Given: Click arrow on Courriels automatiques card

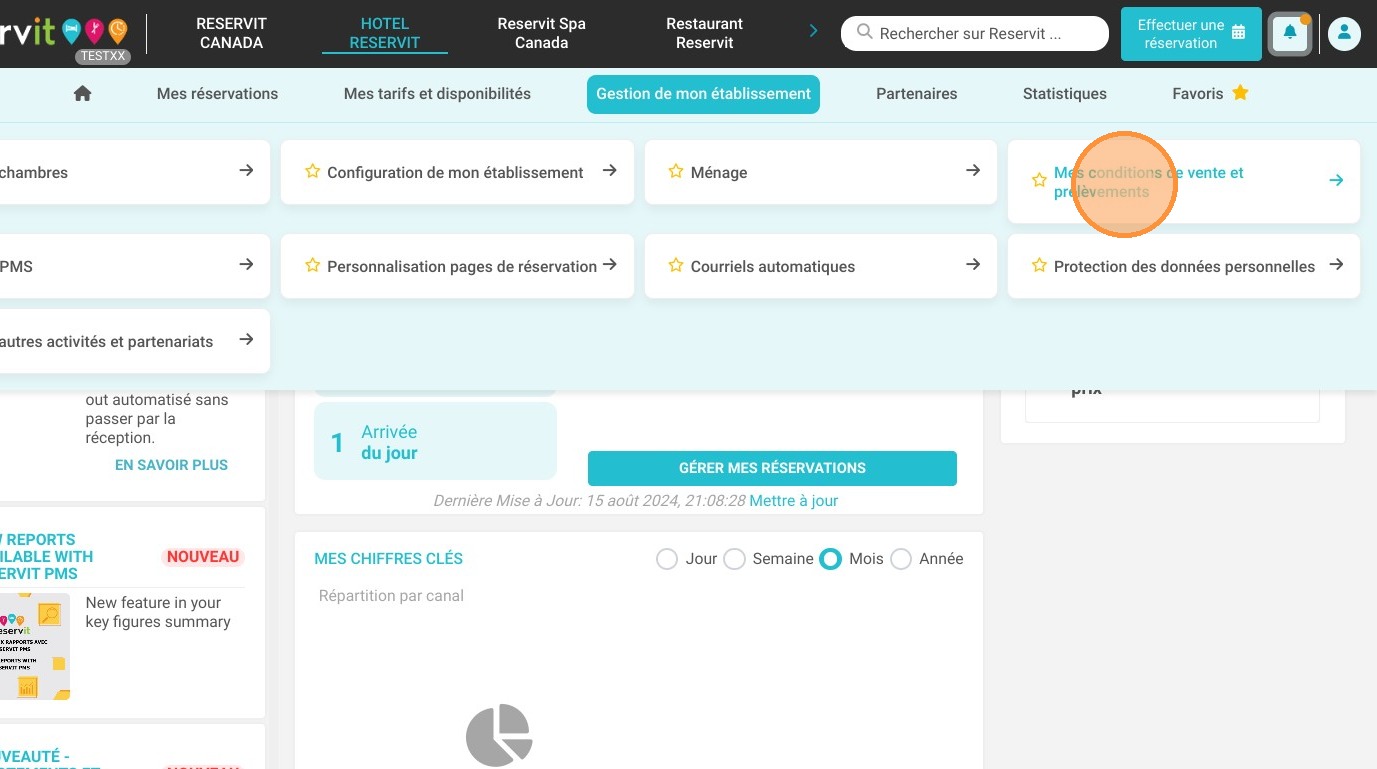Looking at the screenshot, I should click(973, 265).
